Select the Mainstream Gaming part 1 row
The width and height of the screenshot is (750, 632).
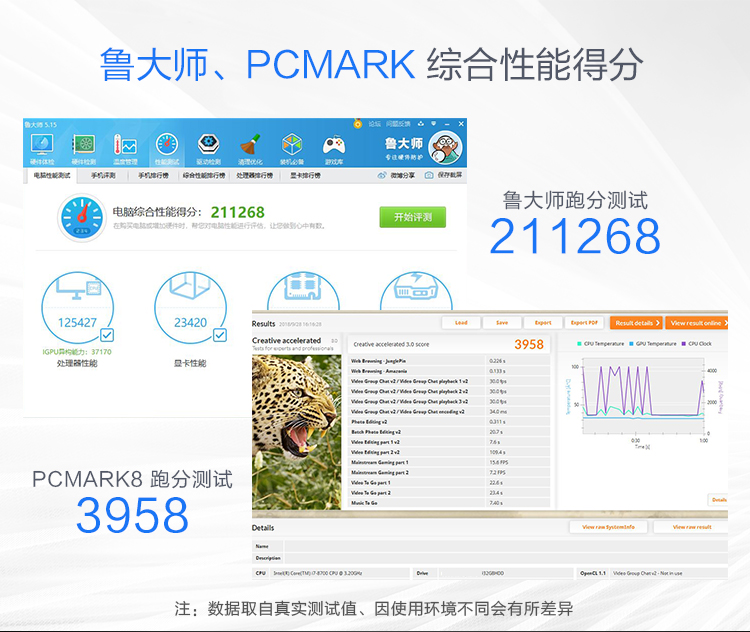pos(450,463)
